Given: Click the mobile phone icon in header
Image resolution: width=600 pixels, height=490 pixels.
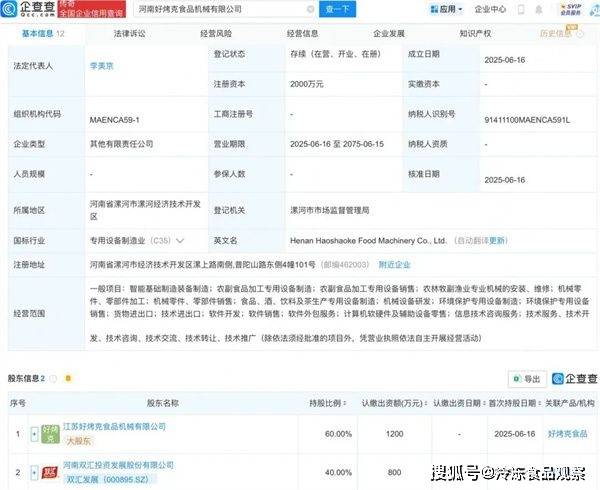Looking at the screenshot, I should (521, 9).
